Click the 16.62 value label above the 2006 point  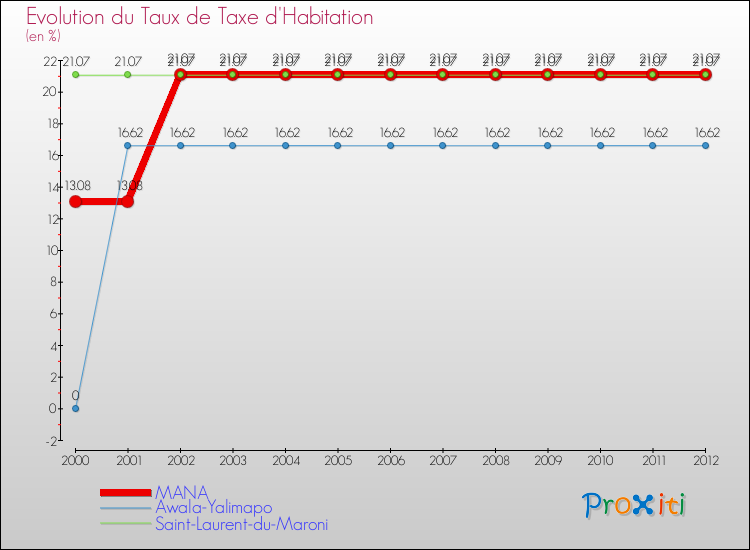[393, 132]
